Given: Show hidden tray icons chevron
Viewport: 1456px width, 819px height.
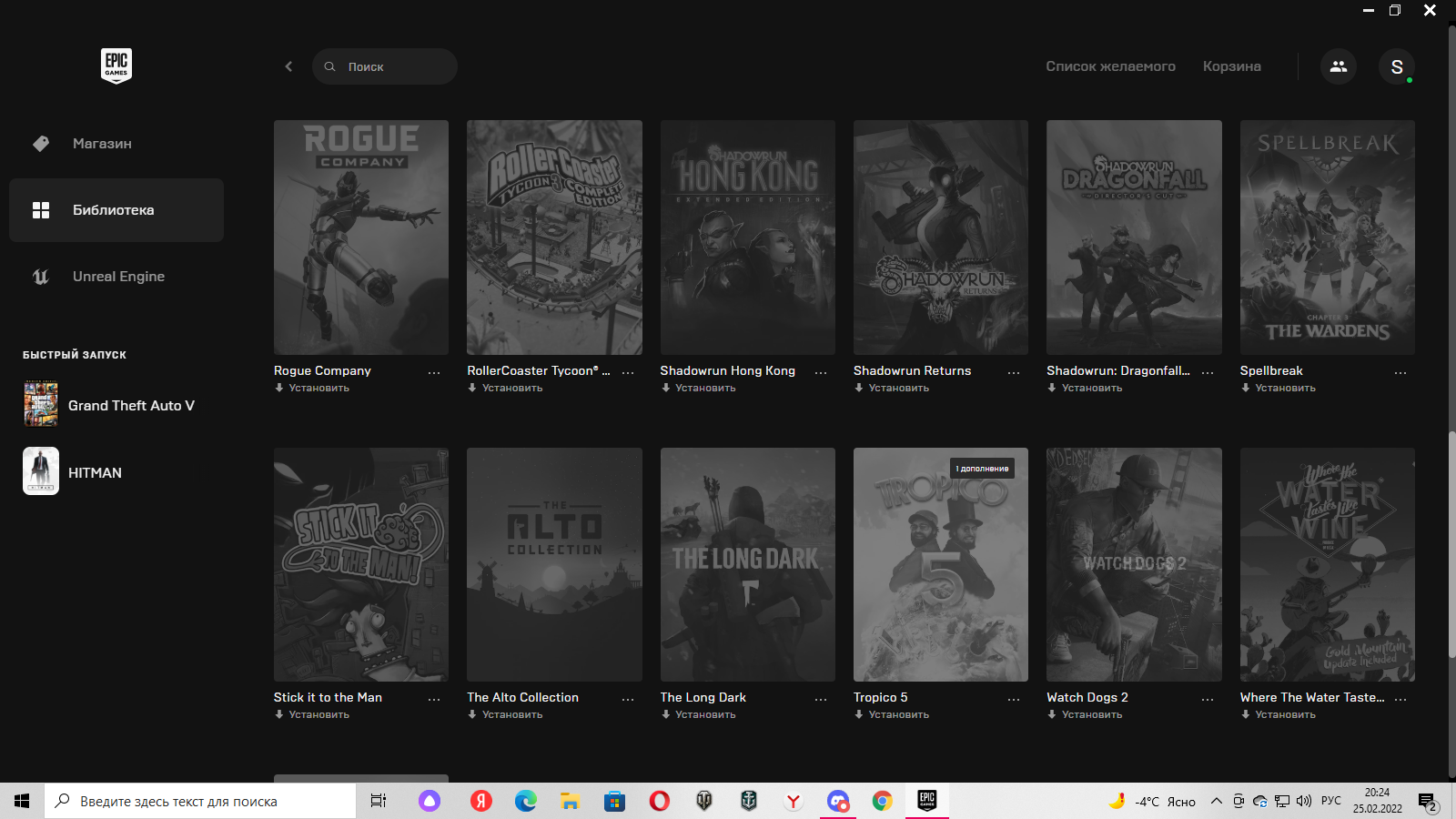Looking at the screenshot, I should [1217, 801].
